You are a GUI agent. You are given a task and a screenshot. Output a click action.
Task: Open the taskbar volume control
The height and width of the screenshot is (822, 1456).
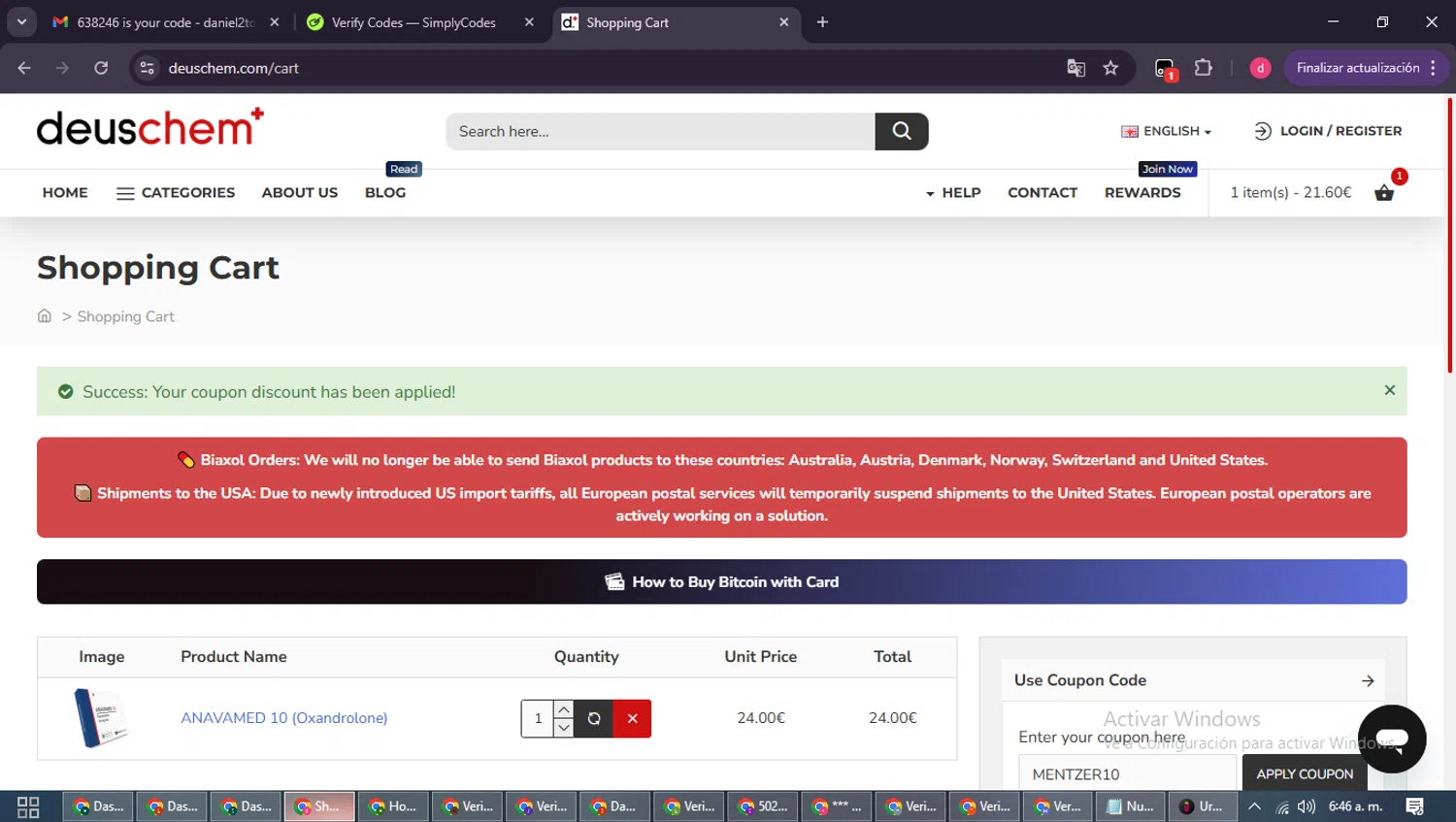(x=1307, y=806)
